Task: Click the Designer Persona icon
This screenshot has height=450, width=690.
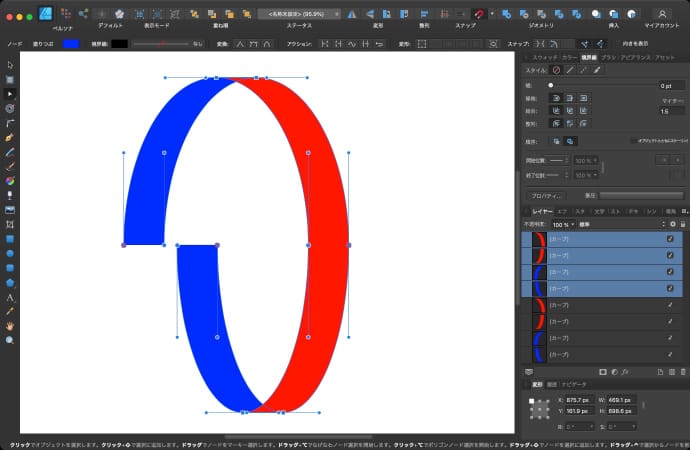Action: 45,14
